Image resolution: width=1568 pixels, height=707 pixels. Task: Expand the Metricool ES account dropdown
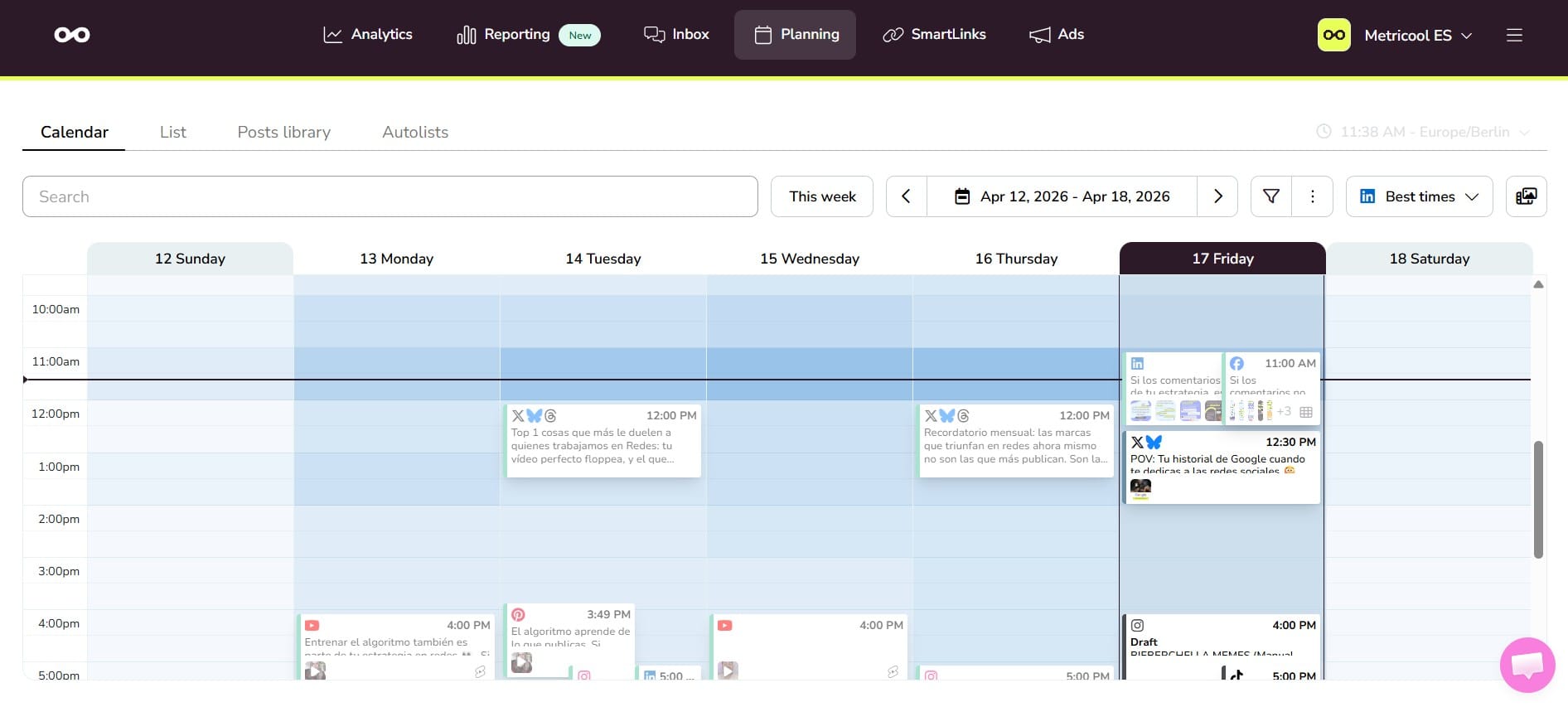1418,36
